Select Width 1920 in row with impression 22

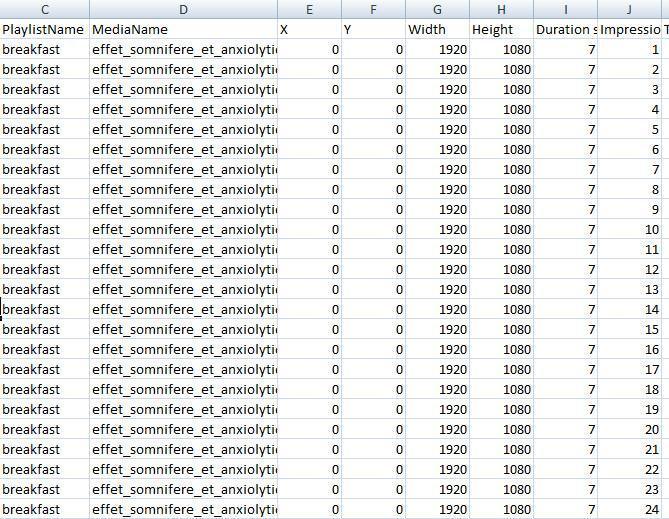[437, 469]
